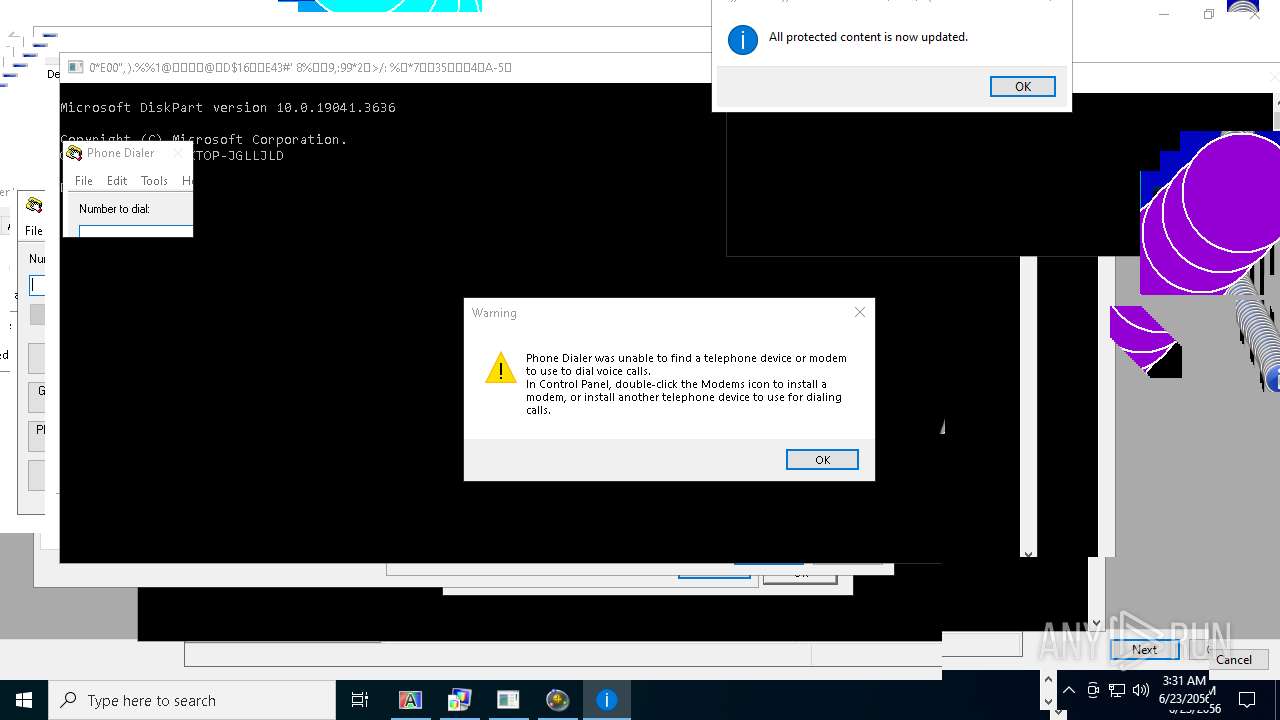1280x720 pixels.
Task: Click the Number to dial label
Action: 114,209
